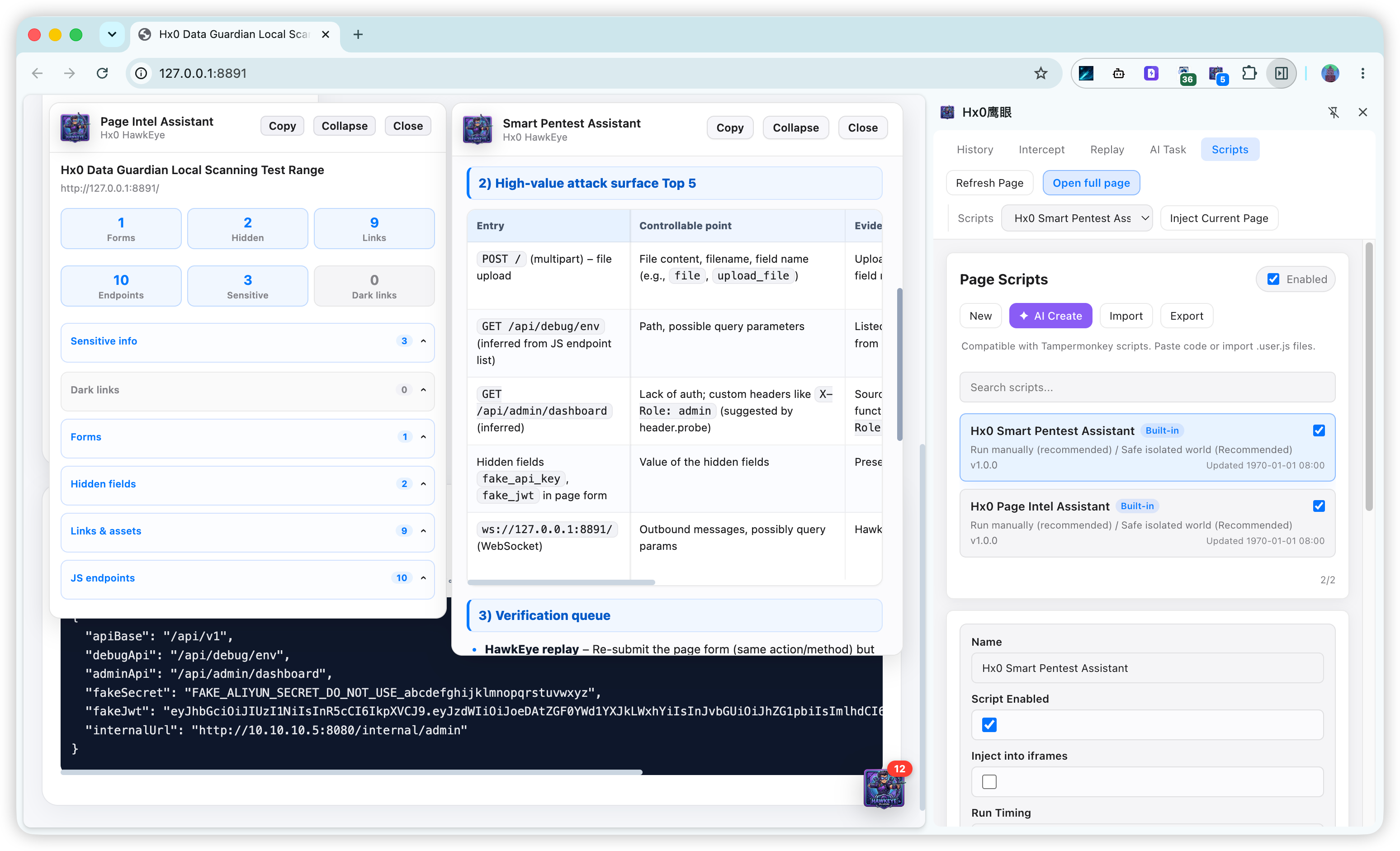Open the Extensions puzzle piece menu

1249,73
